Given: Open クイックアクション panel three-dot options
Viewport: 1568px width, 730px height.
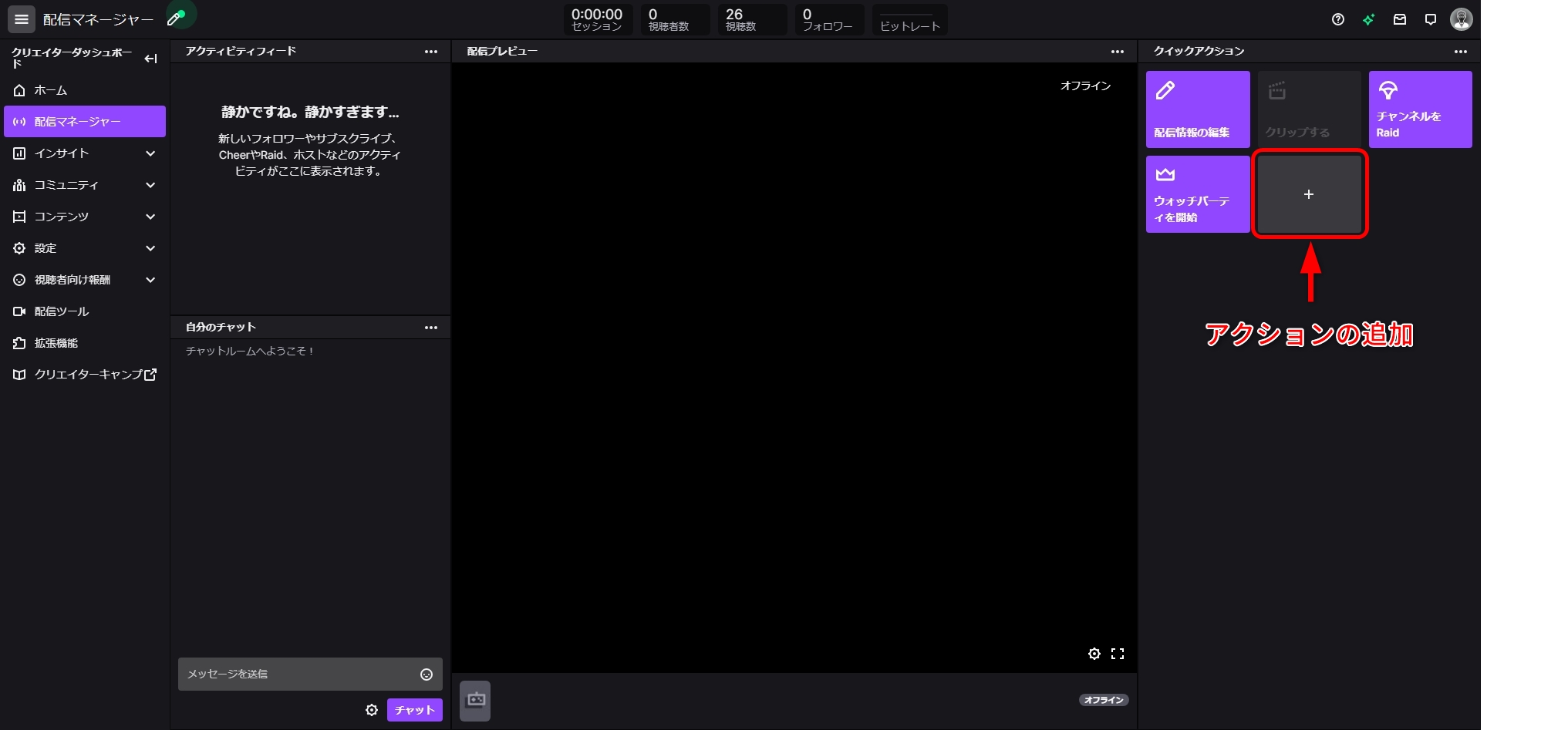Looking at the screenshot, I should [x=1461, y=52].
